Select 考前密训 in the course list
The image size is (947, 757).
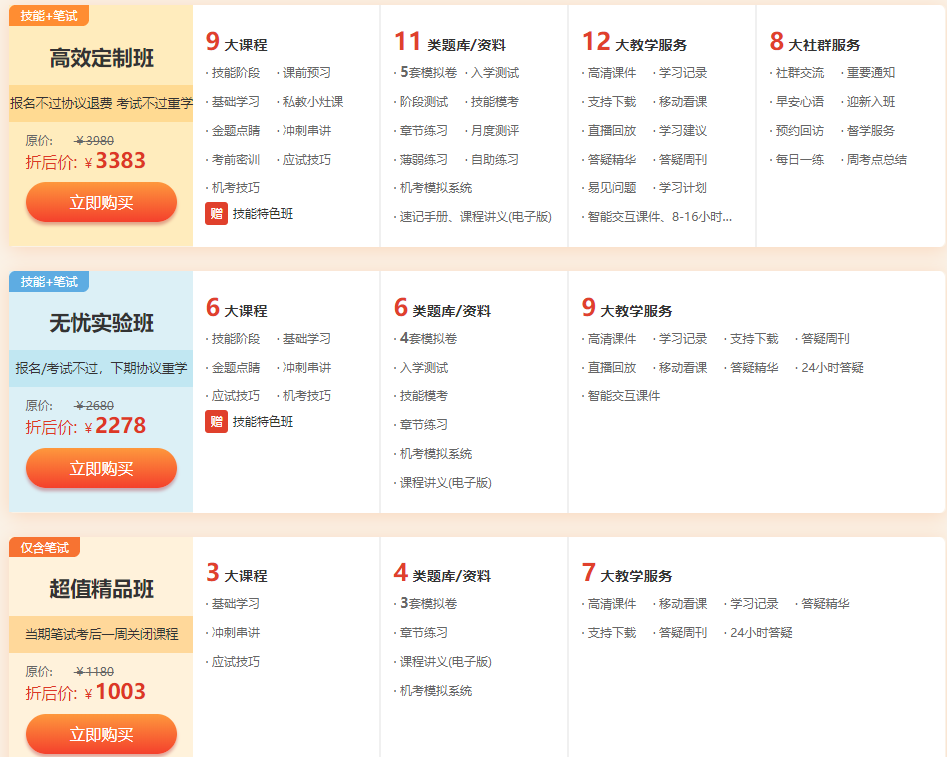pos(235,160)
